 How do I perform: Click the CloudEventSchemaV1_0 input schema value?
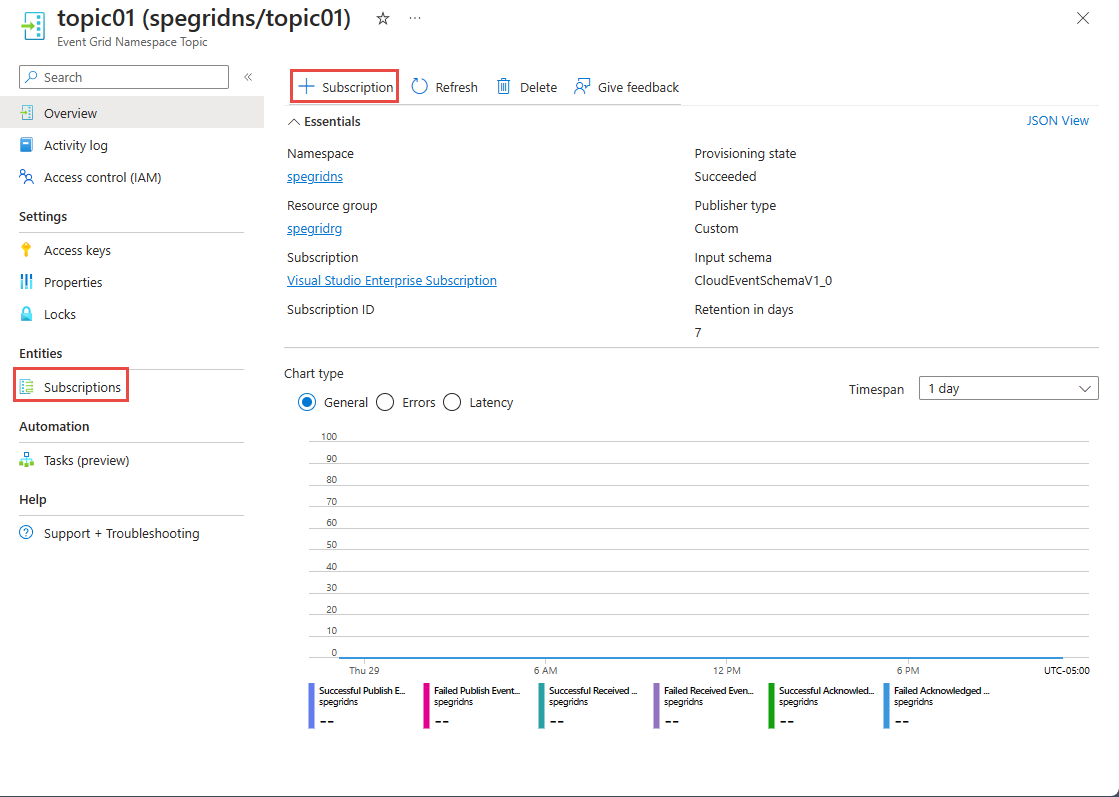(x=763, y=280)
